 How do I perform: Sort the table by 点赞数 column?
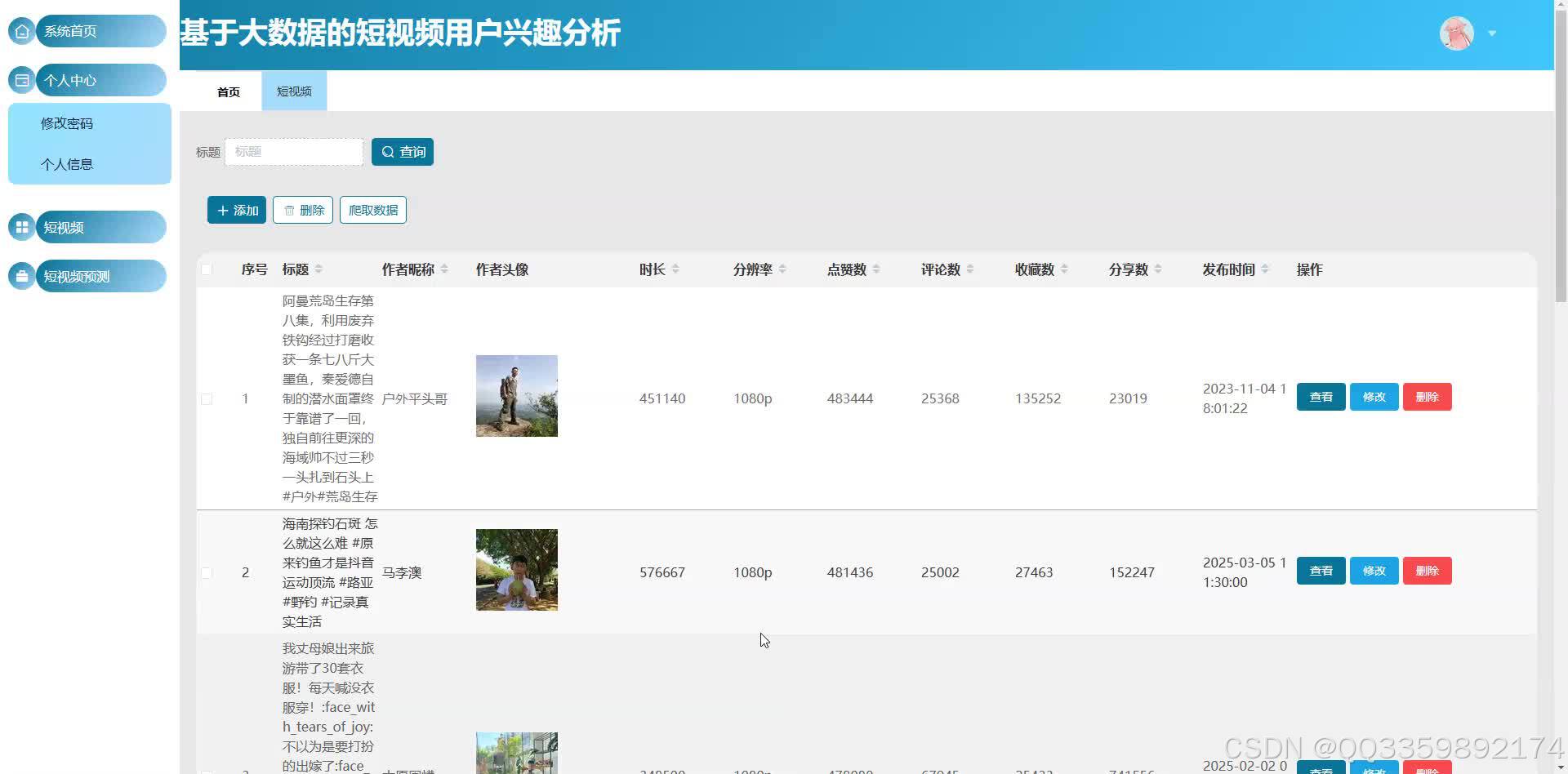pos(876,269)
